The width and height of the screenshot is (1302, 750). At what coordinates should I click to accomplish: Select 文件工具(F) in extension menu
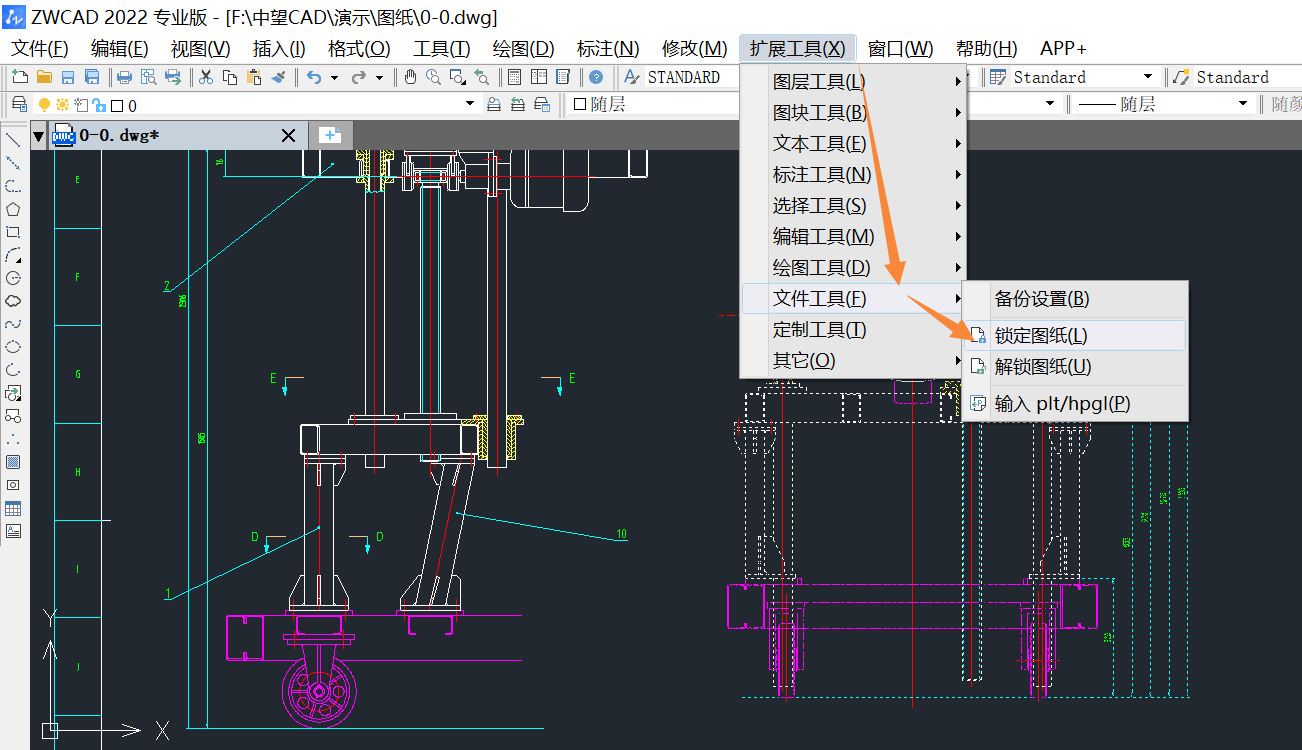(x=855, y=298)
